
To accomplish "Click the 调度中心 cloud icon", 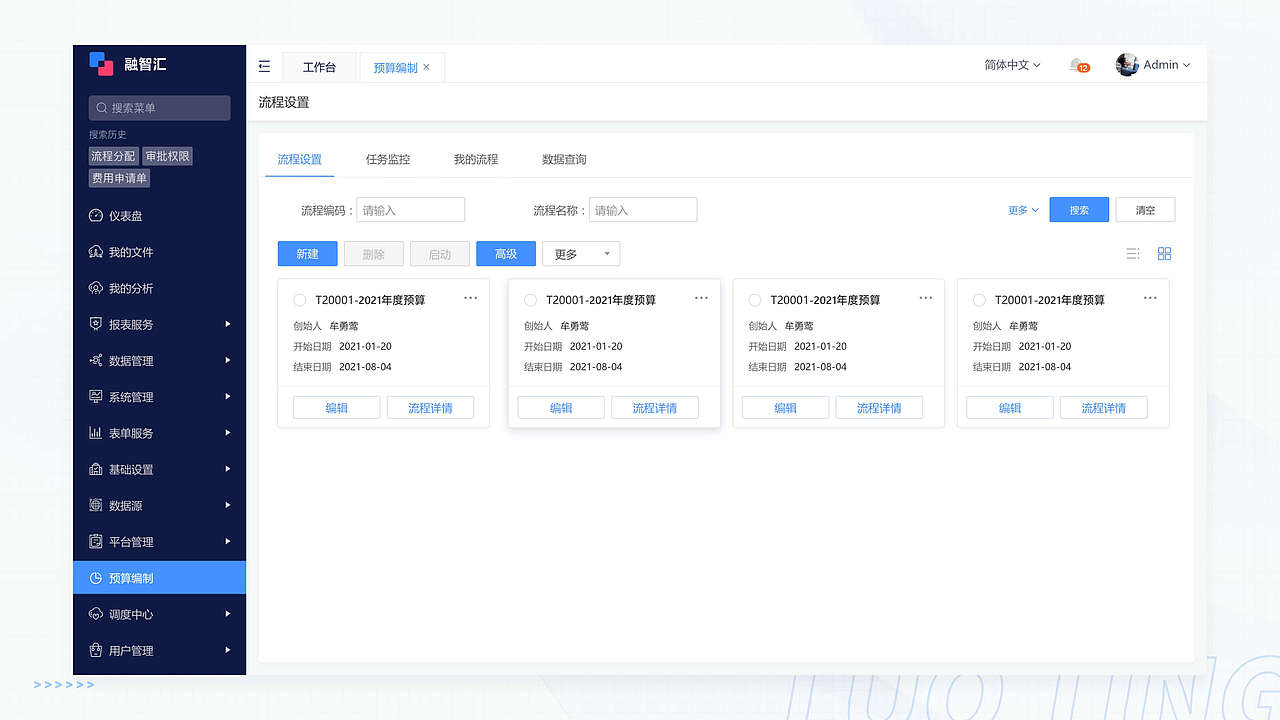I will tap(96, 614).
